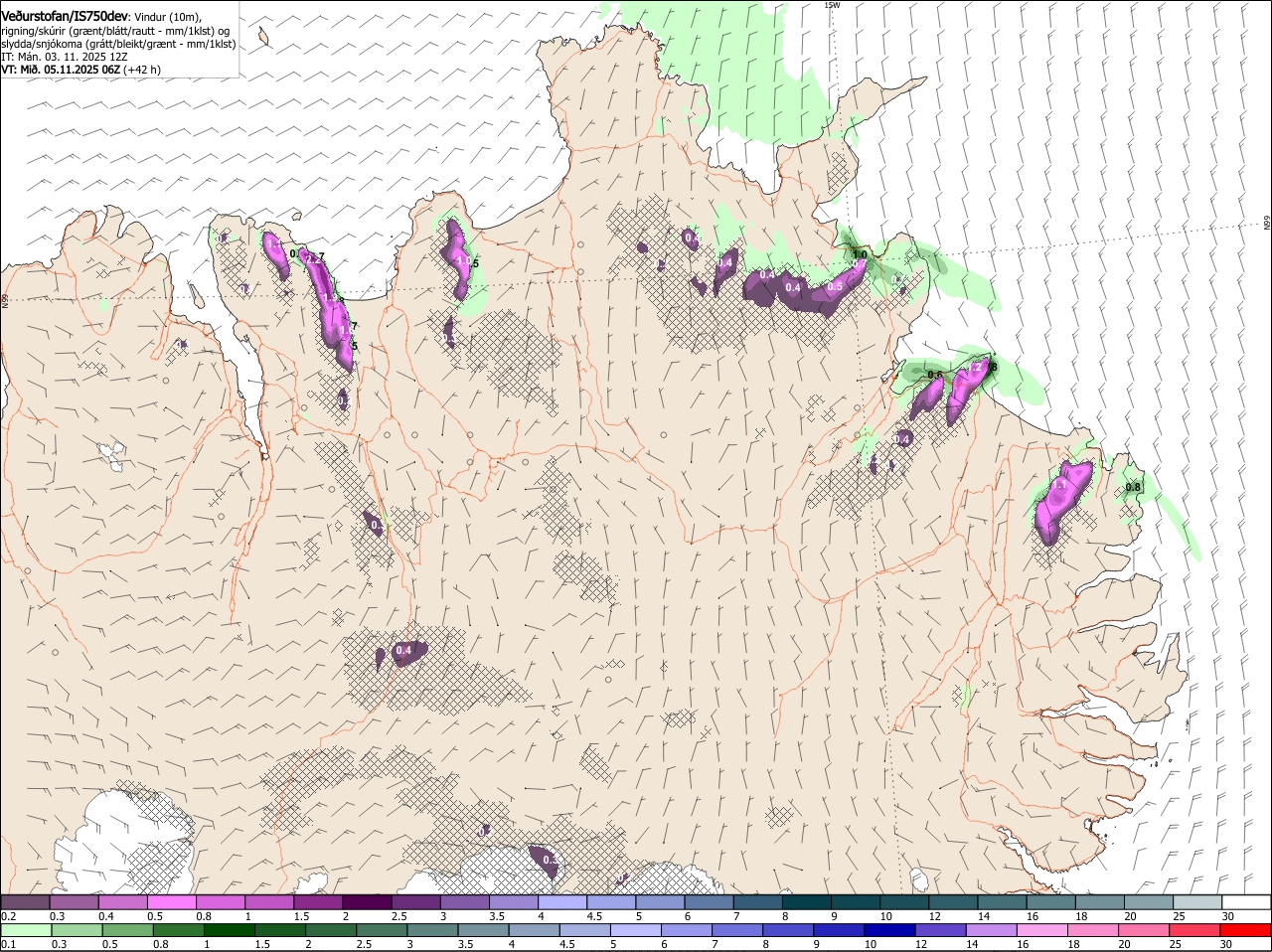This screenshot has width=1272, height=952.
Task: Click the white 30 snow legend swatch
Action: tap(1246, 902)
